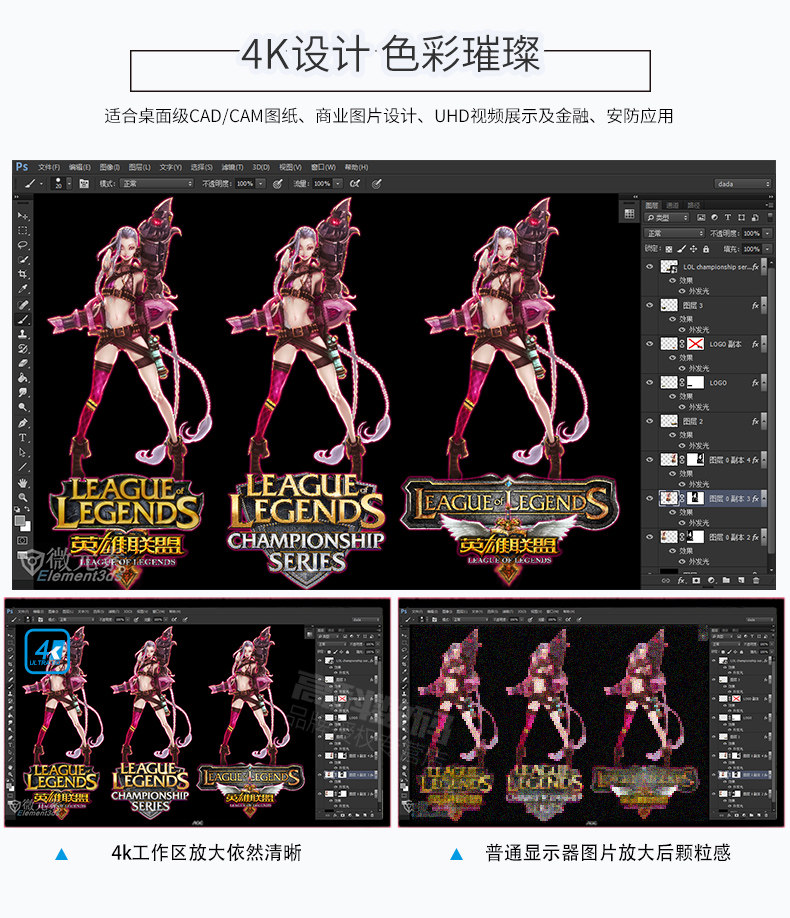The width and height of the screenshot is (790, 918).
Task: Open layer fill dropdown
Action: [767, 249]
